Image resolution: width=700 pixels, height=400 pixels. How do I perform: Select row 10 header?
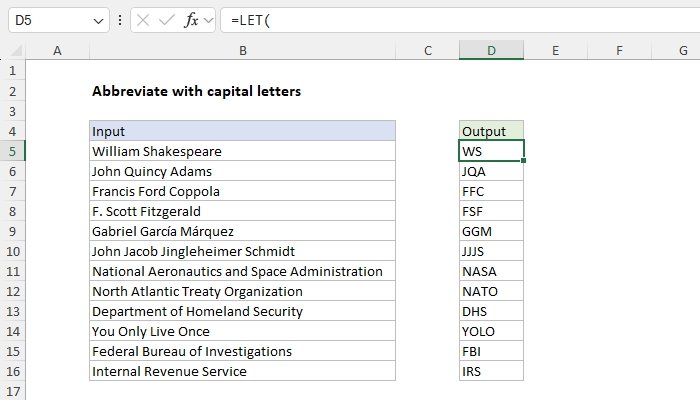tap(12, 251)
